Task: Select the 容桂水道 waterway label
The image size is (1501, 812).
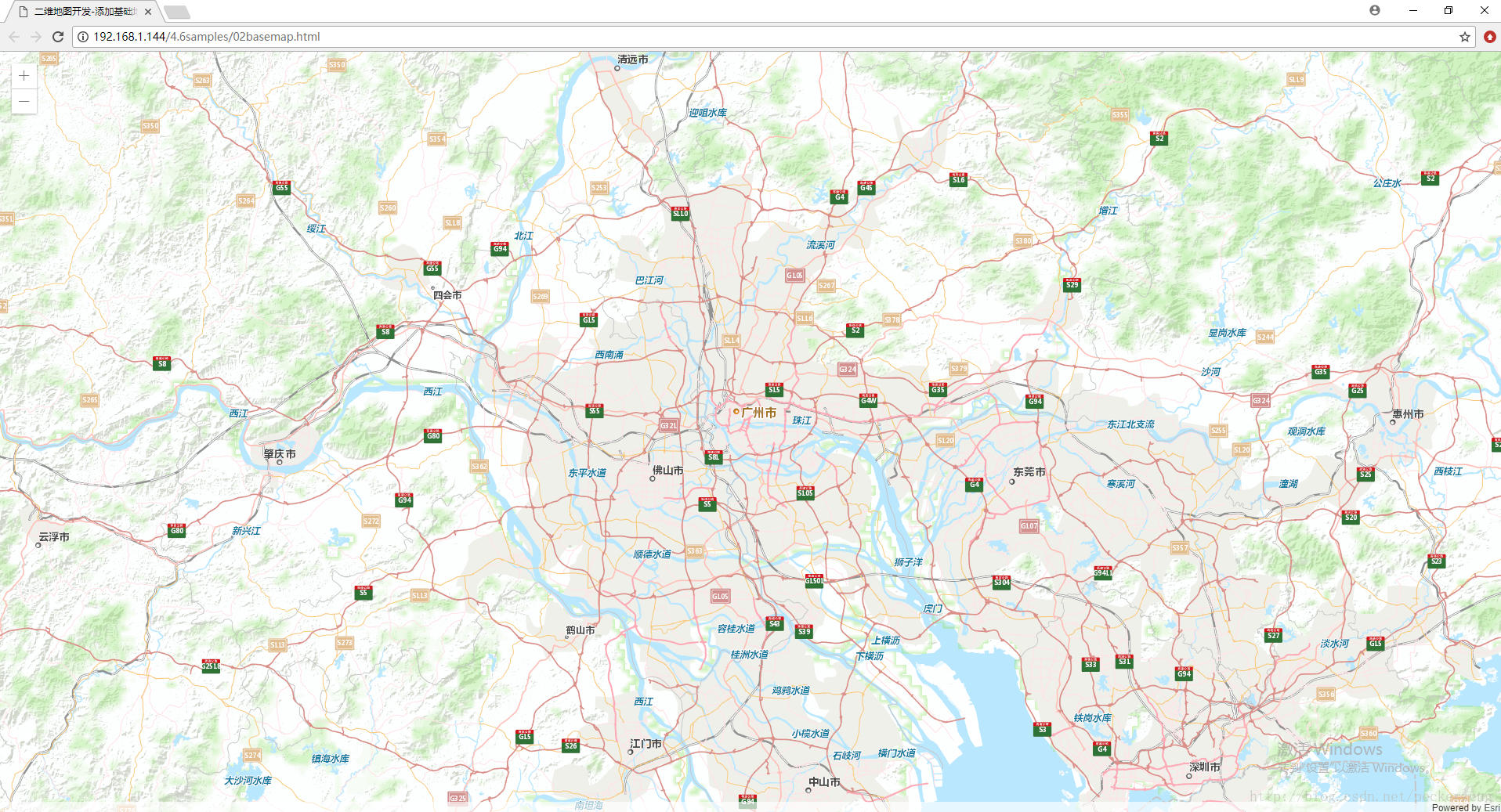Action: coord(736,629)
